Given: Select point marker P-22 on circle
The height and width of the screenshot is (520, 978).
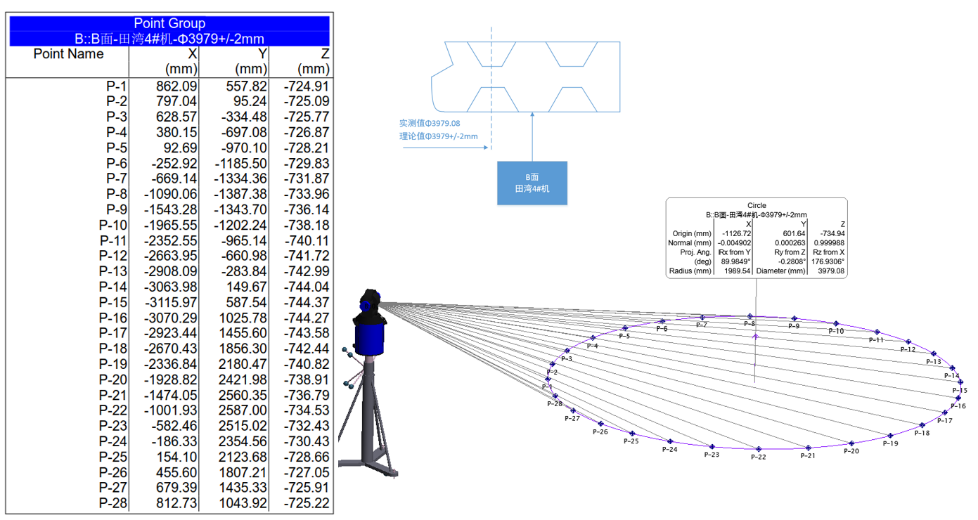Looking at the screenshot, I should tap(759, 449).
